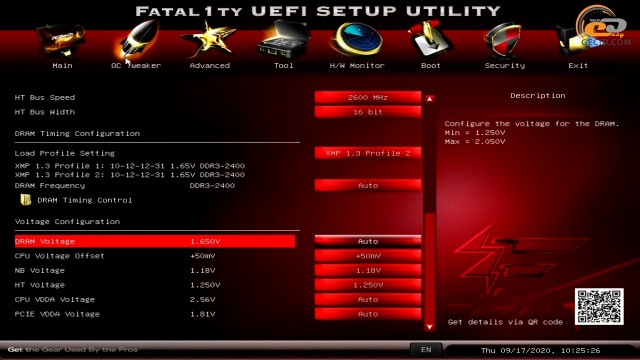Screen dimensions: 640x360
Task: Click Voltage Configuration heading
Action: click(67, 222)
